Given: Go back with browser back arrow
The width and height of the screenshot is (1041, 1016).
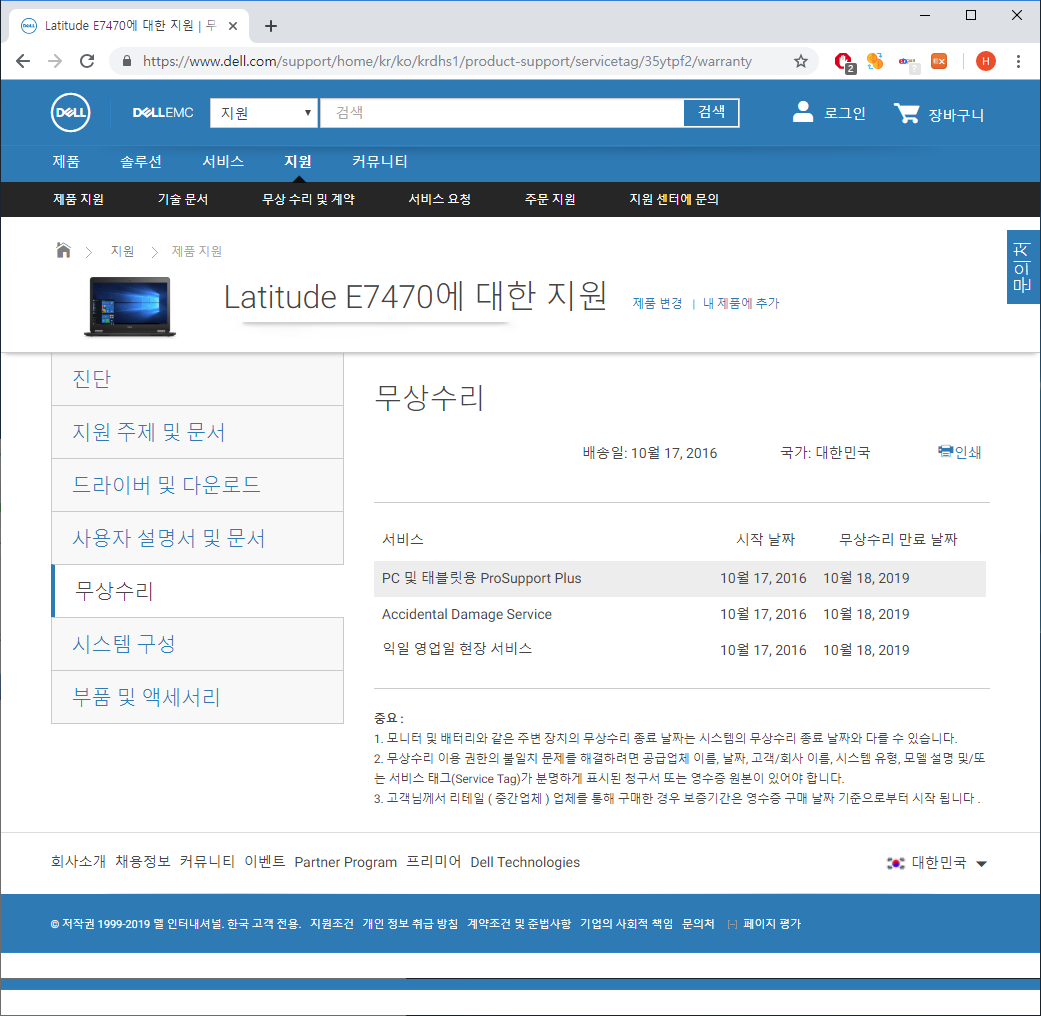Looking at the screenshot, I should [x=23, y=61].
